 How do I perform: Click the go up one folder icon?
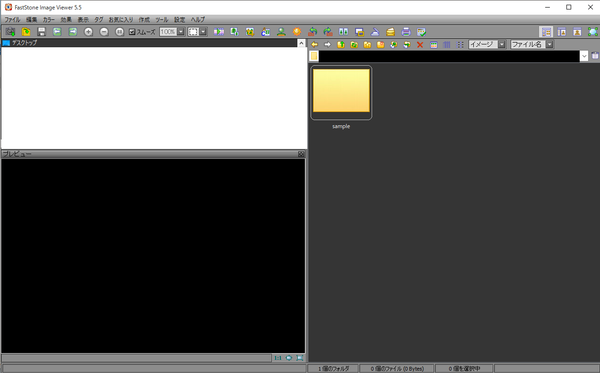click(341, 45)
